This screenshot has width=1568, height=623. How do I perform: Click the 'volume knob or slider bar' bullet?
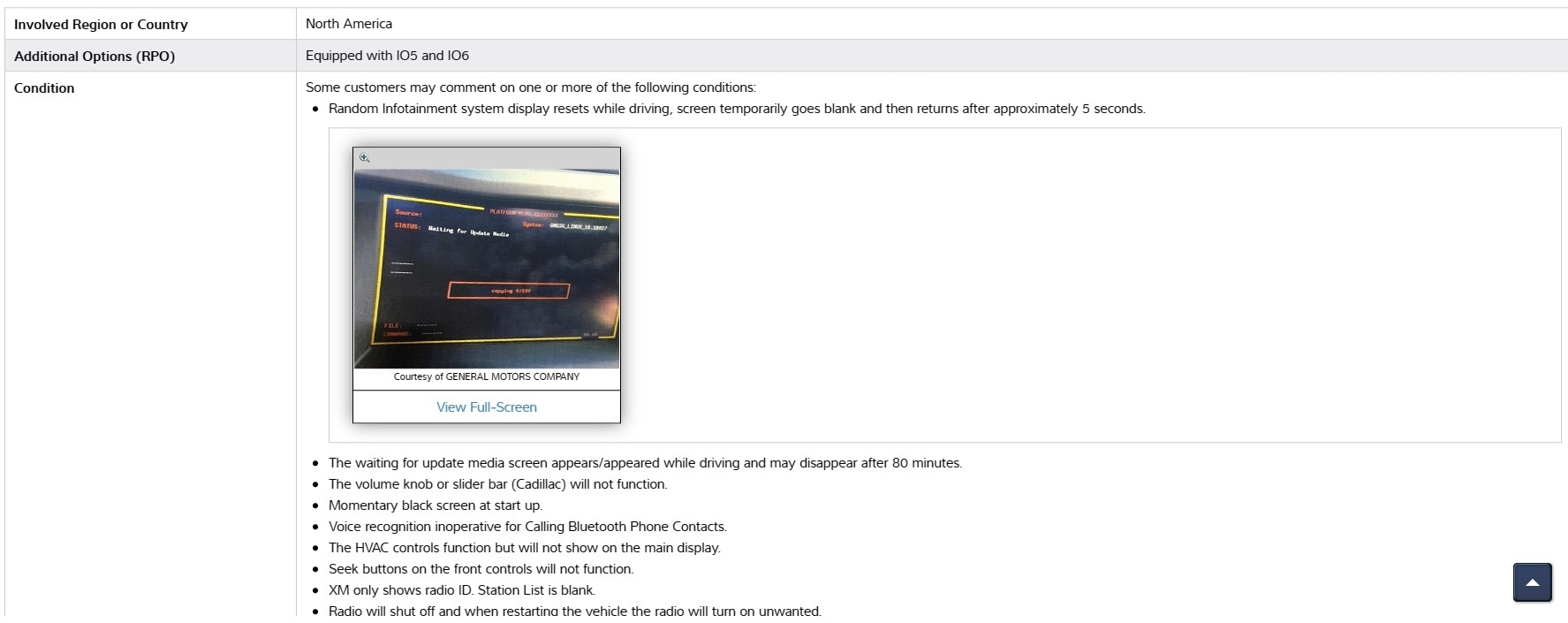point(498,484)
